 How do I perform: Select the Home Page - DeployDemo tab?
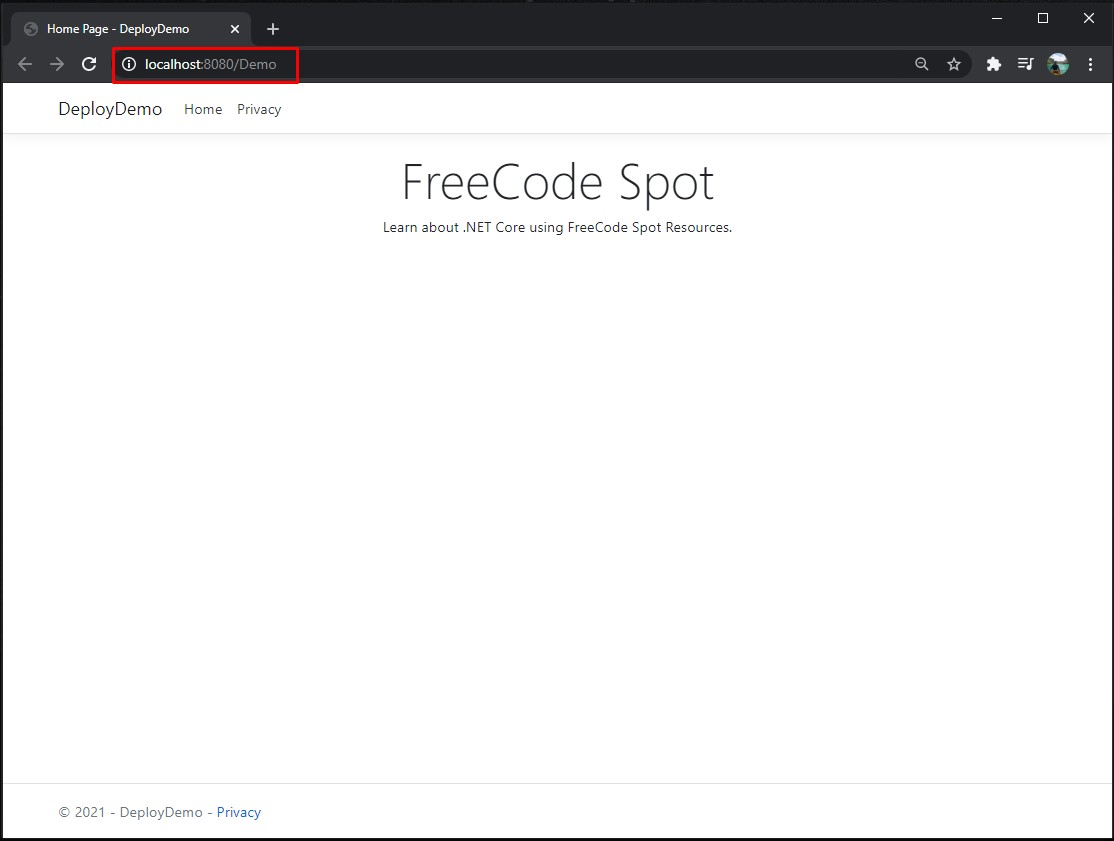[x=118, y=29]
